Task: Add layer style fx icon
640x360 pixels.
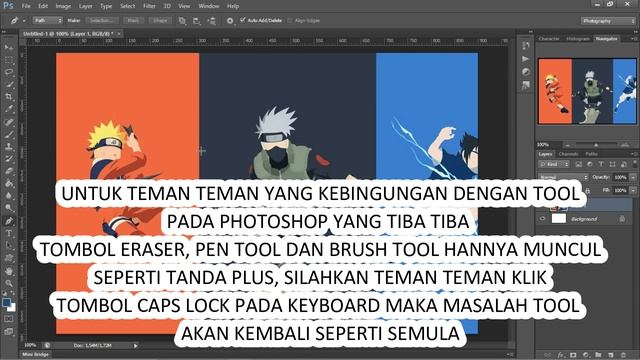Action: tap(561, 355)
